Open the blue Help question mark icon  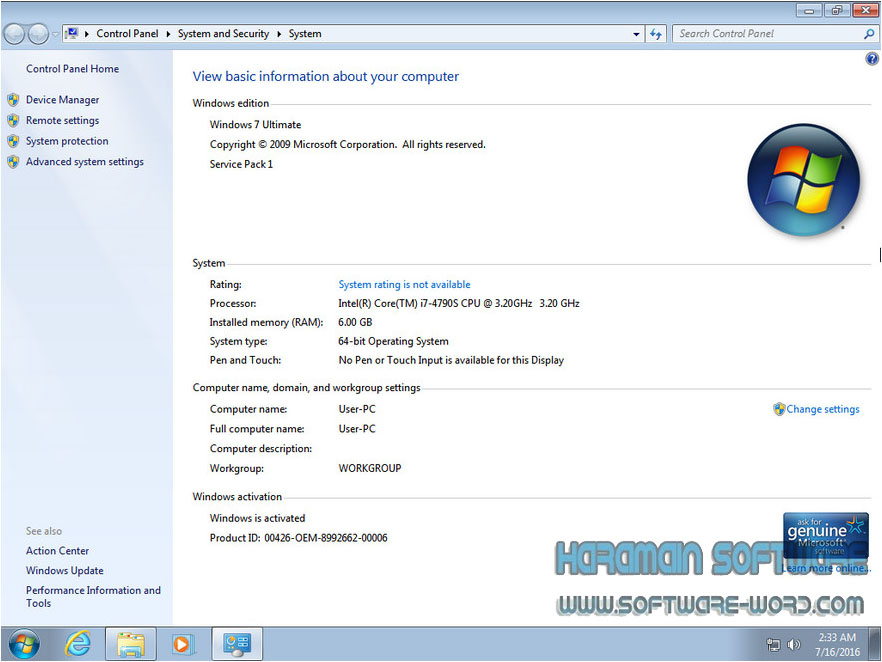[872, 58]
